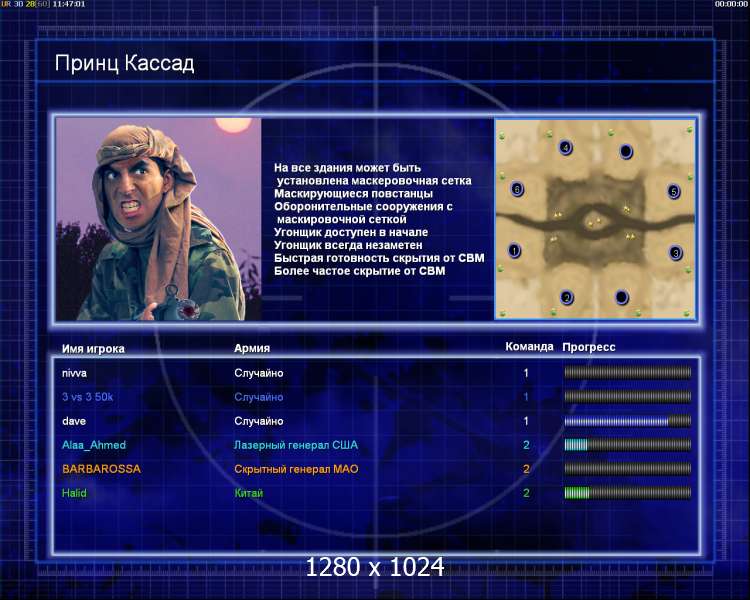
Task: Click nivva's army 'Случайно'
Action: point(259,373)
